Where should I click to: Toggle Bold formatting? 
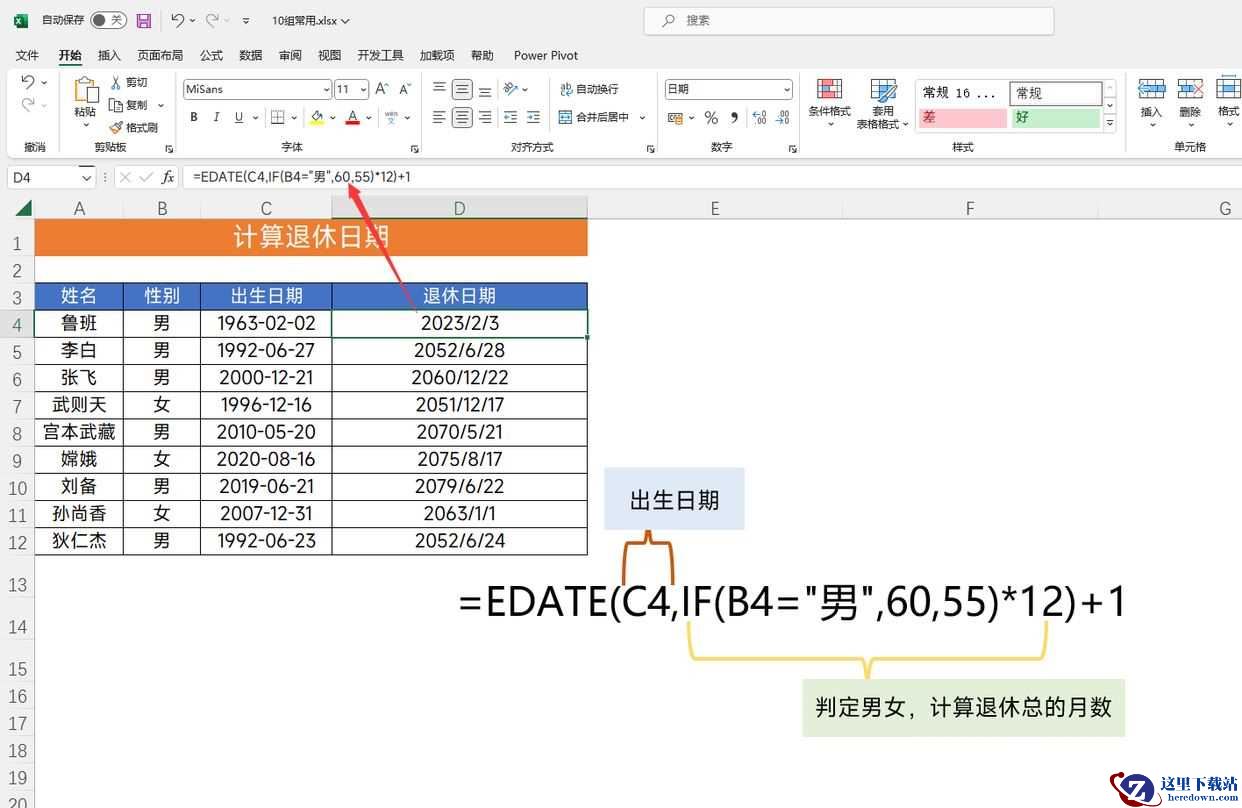tap(194, 118)
